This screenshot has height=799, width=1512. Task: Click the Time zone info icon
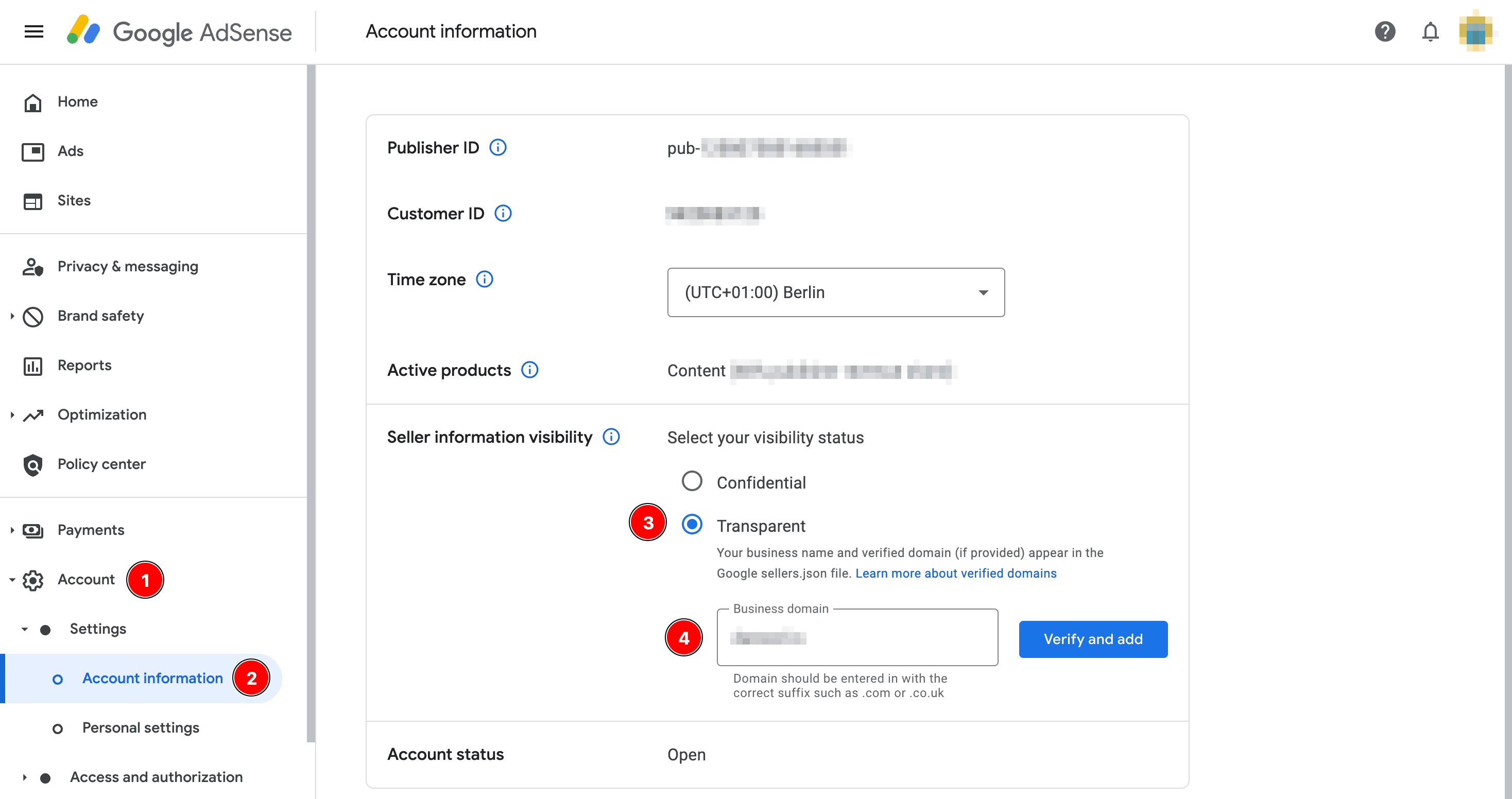pyautogui.click(x=484, y=279)
